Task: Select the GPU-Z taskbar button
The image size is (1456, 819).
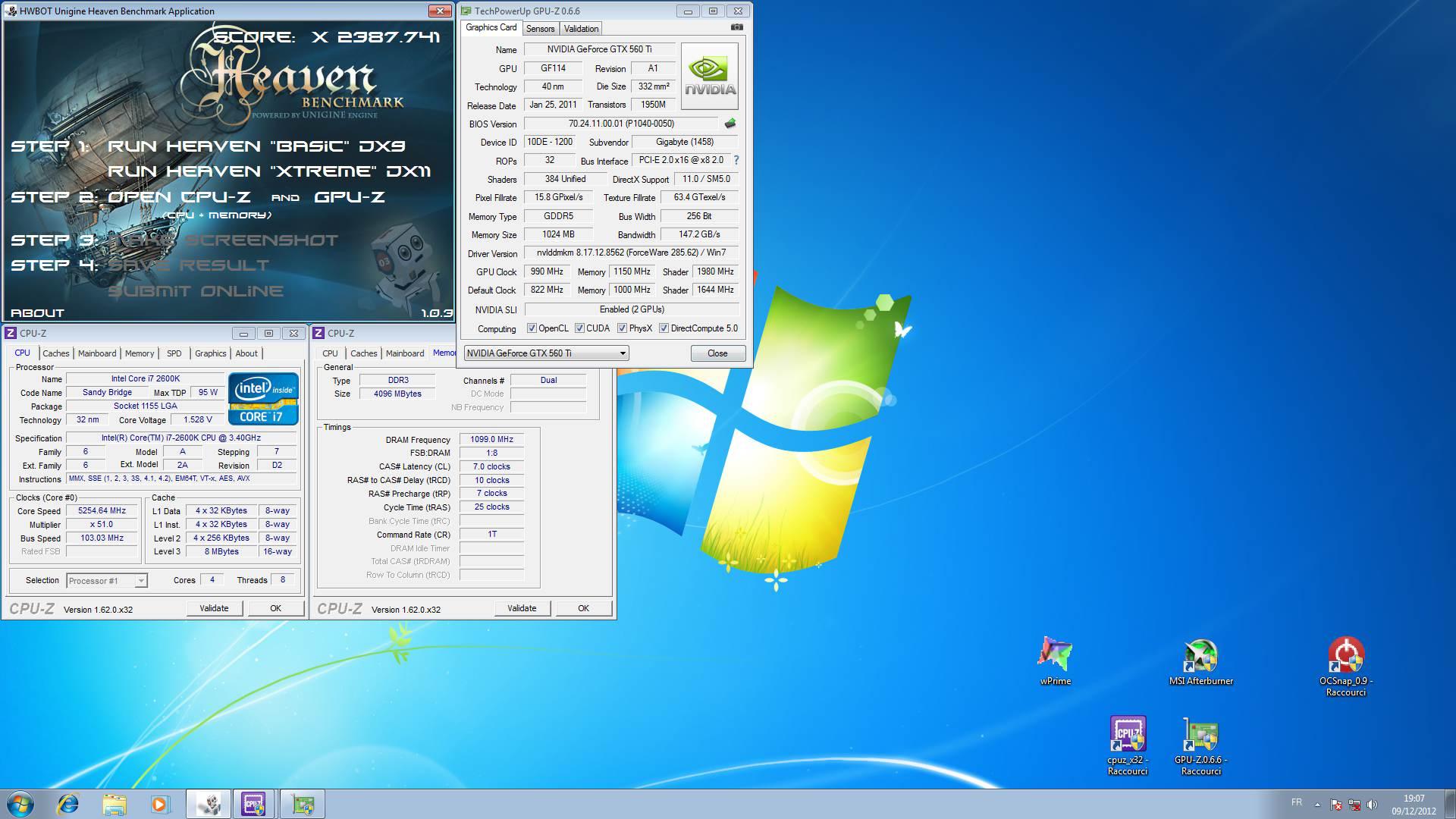Action: [303, 804]
